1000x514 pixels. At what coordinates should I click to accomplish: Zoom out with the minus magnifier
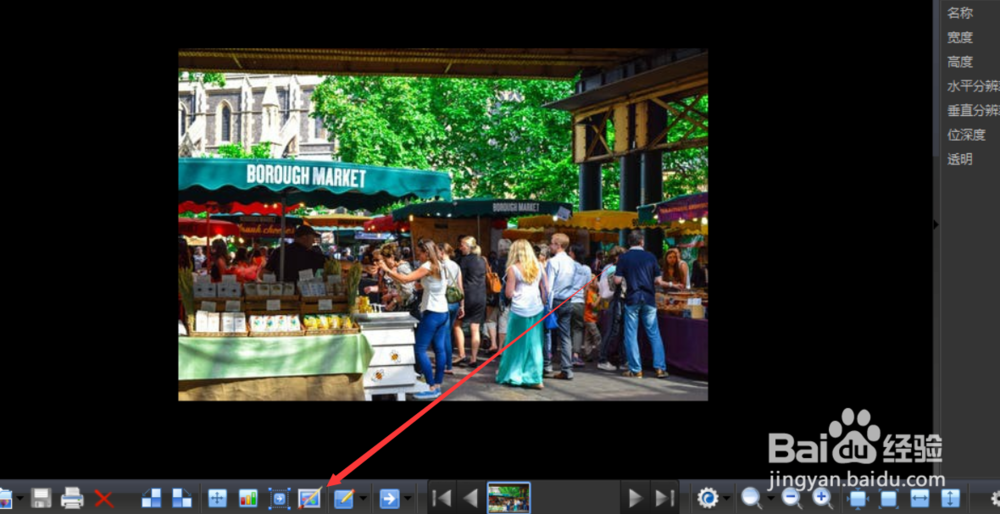[x=791, y=498]
